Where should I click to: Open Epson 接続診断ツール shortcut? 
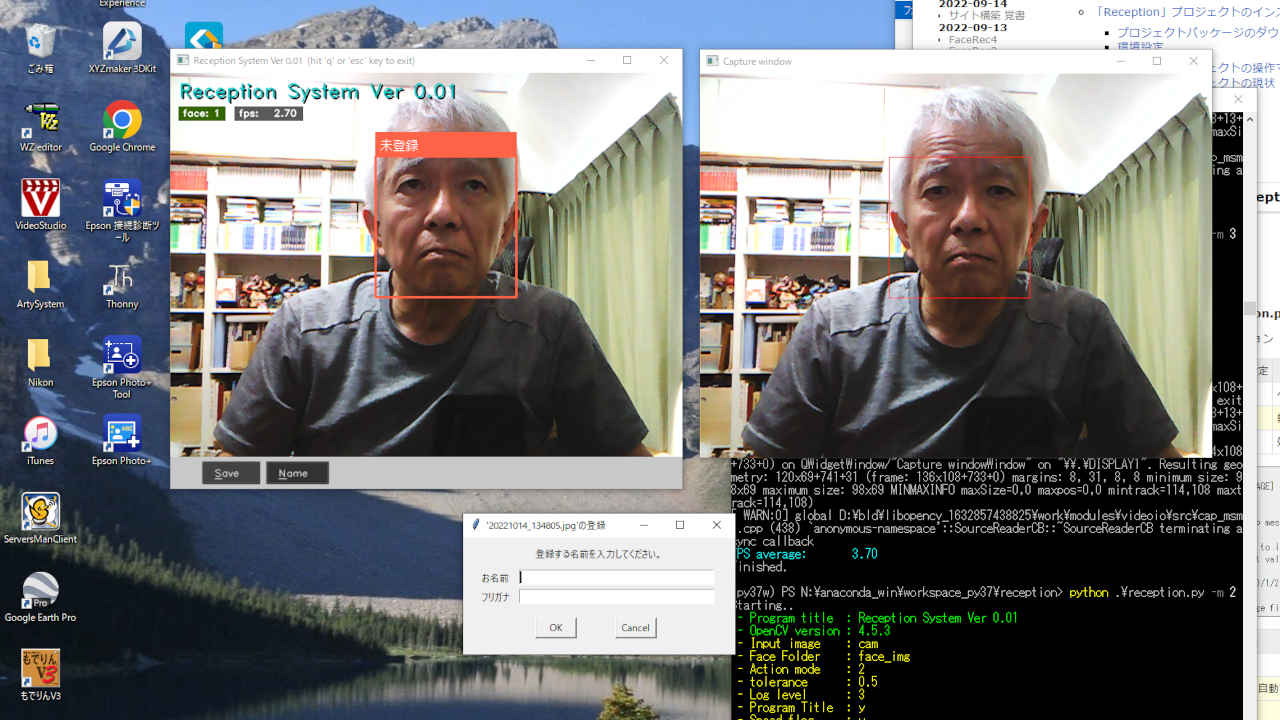122,200
